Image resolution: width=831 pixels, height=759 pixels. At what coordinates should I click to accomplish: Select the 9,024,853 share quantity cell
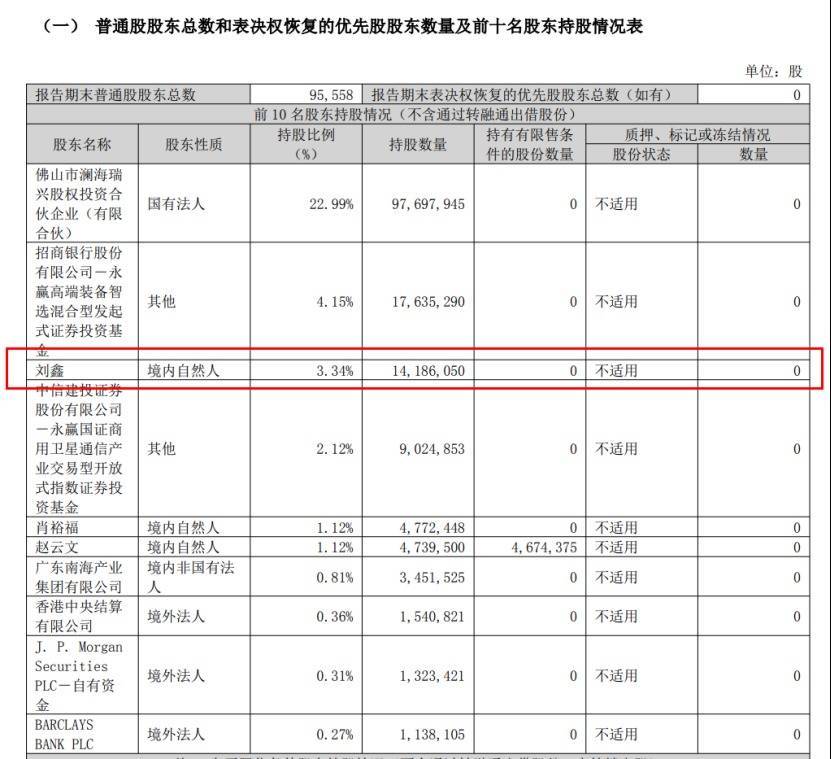pyautogui.click(x=427, y=449)
